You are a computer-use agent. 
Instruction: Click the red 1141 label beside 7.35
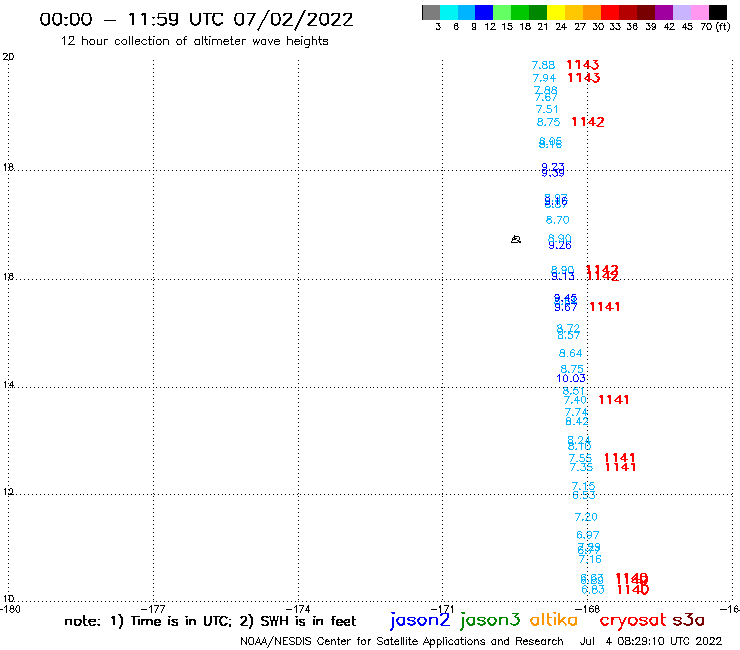(x=621, y=467)
